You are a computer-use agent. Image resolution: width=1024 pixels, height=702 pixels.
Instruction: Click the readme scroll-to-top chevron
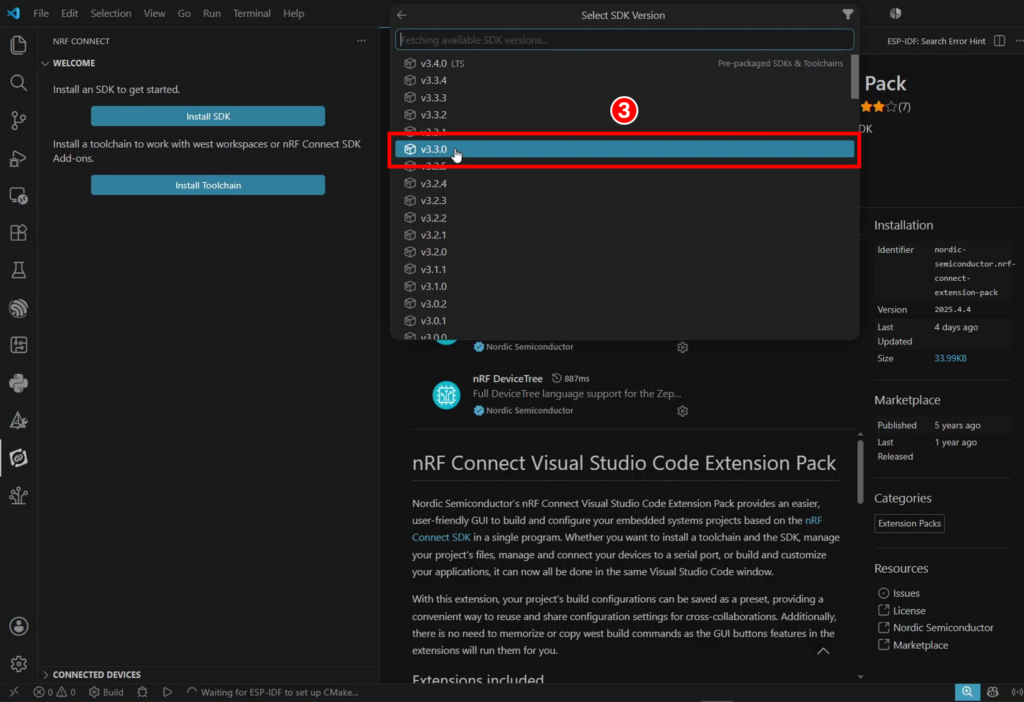(x=824, y=651)
